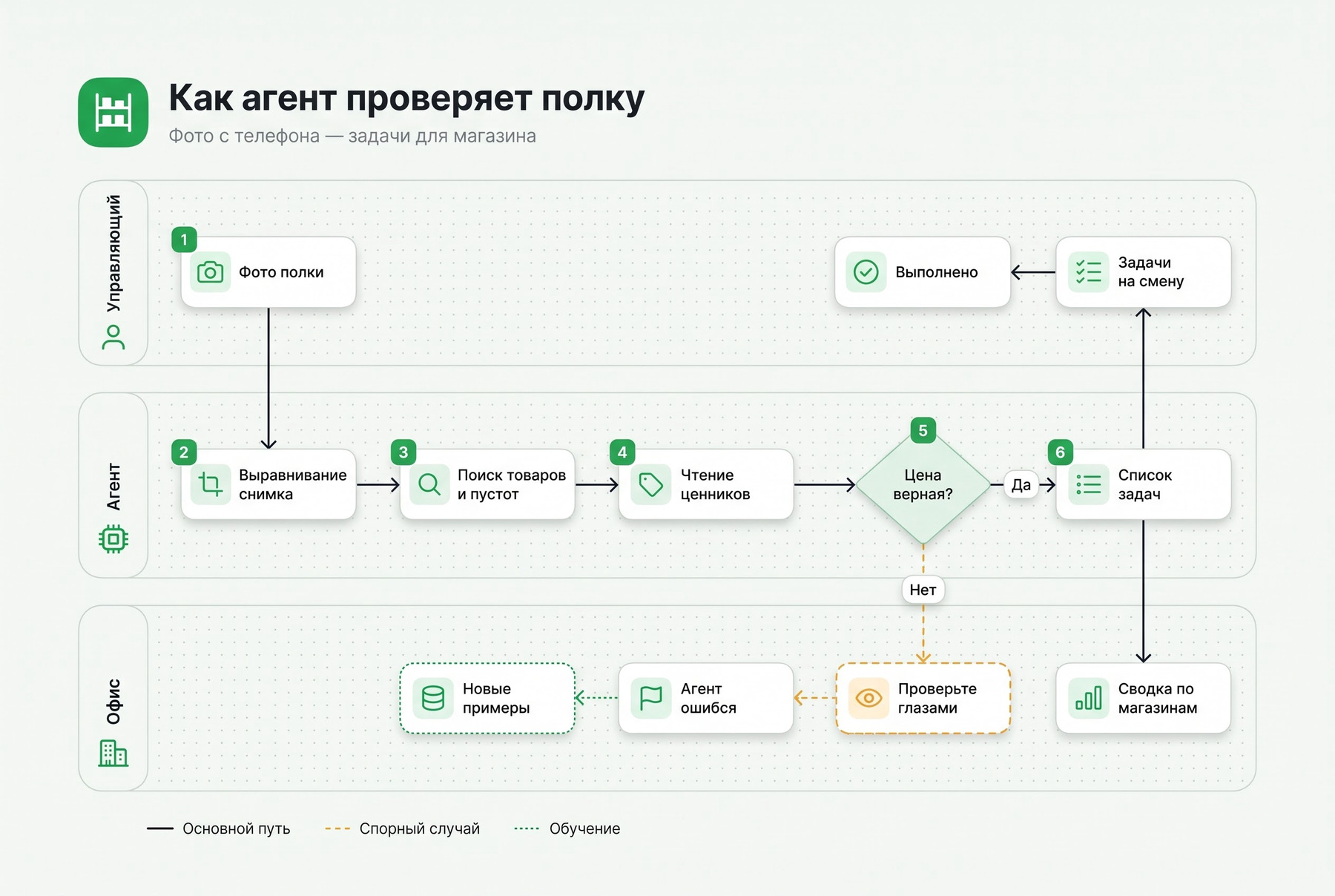Click the Фото полки label

coord(281,272)
